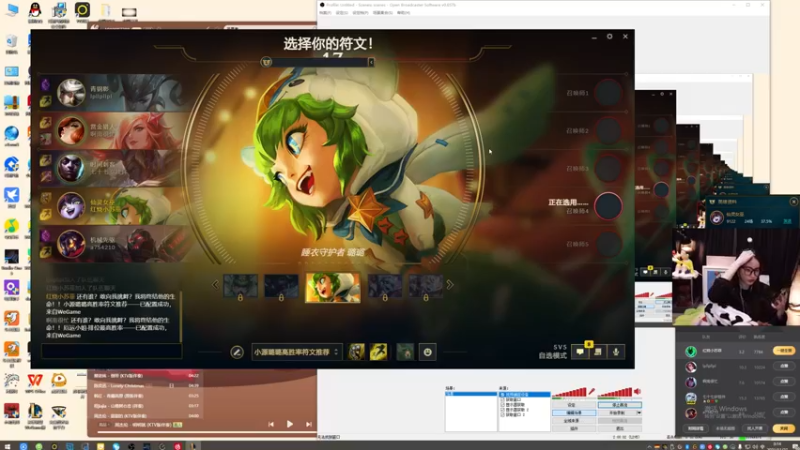The image size is (800, 450).
Task: Click the OBS Global Sources button
Action: point(573,421)
